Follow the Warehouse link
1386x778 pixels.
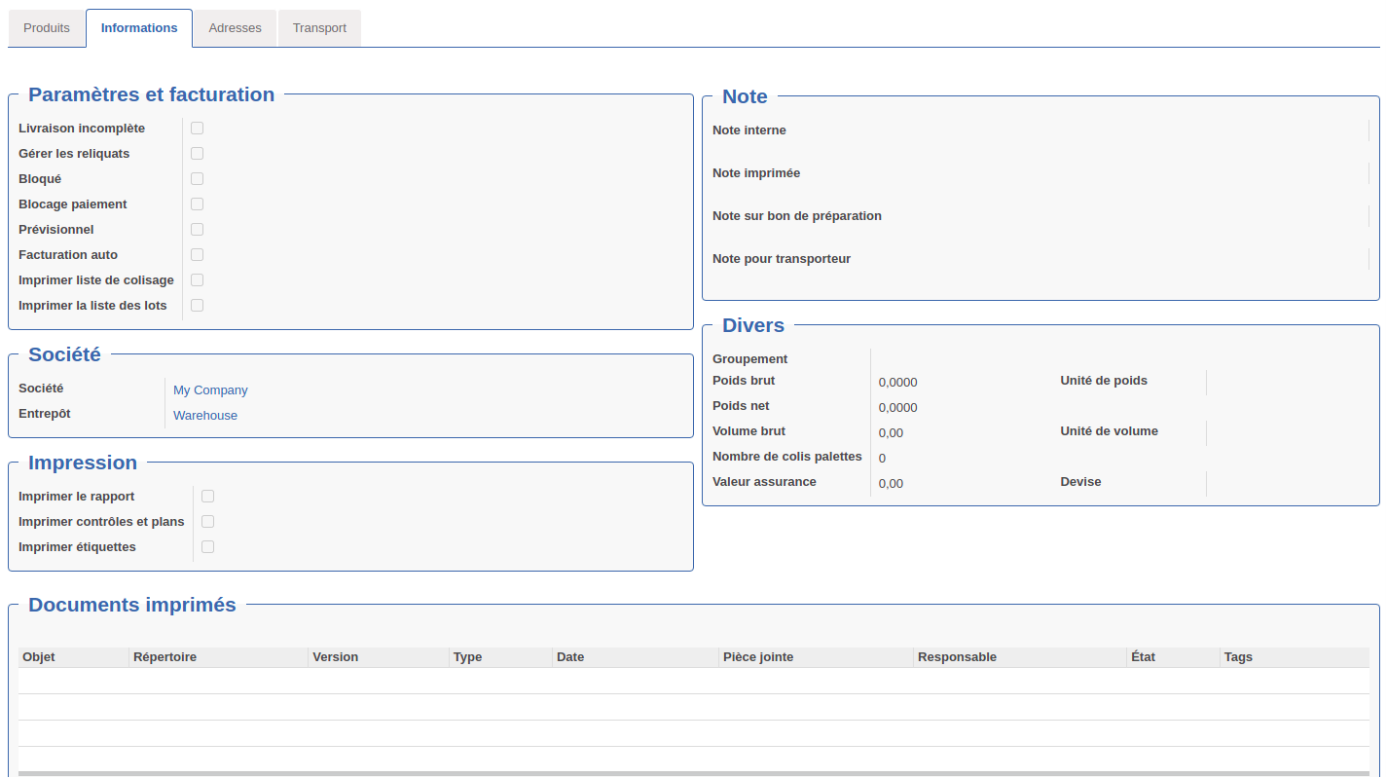click(205, 415)
